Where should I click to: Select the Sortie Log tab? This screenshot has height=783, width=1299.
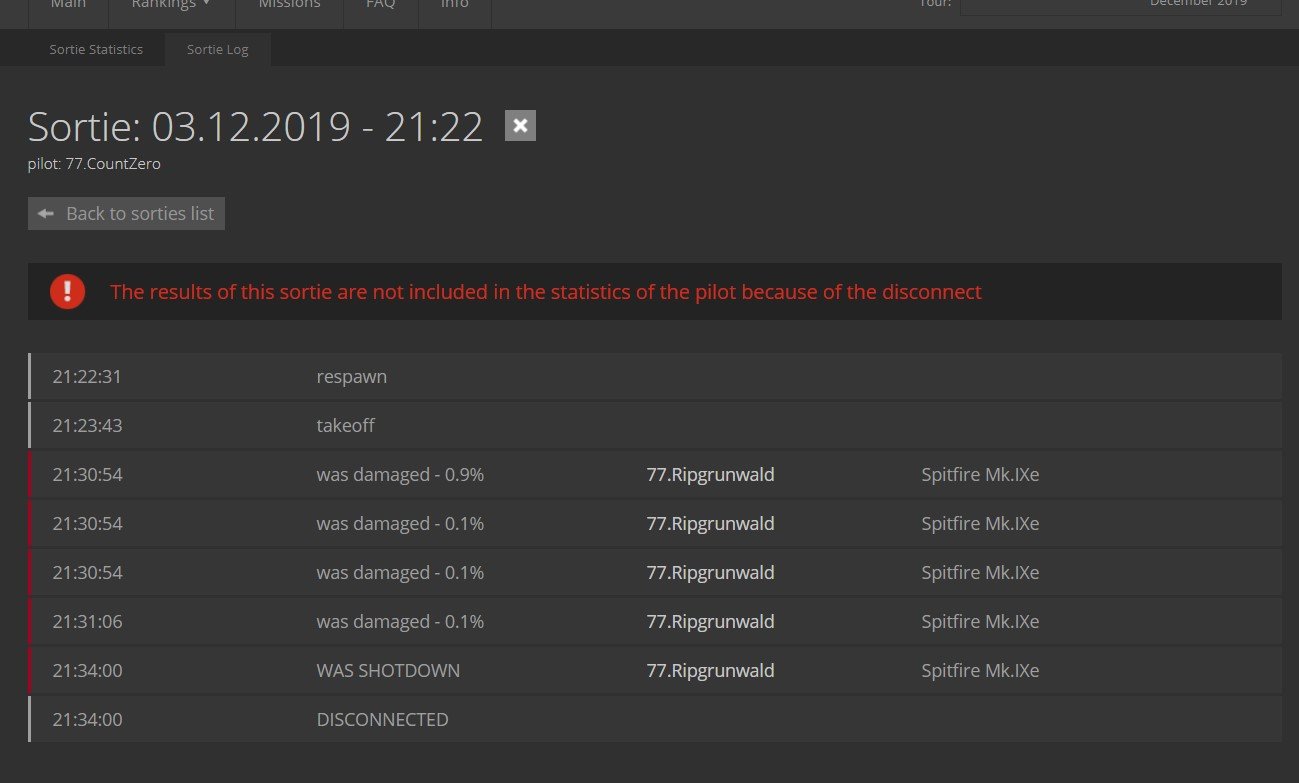click(x=217, y=49)
